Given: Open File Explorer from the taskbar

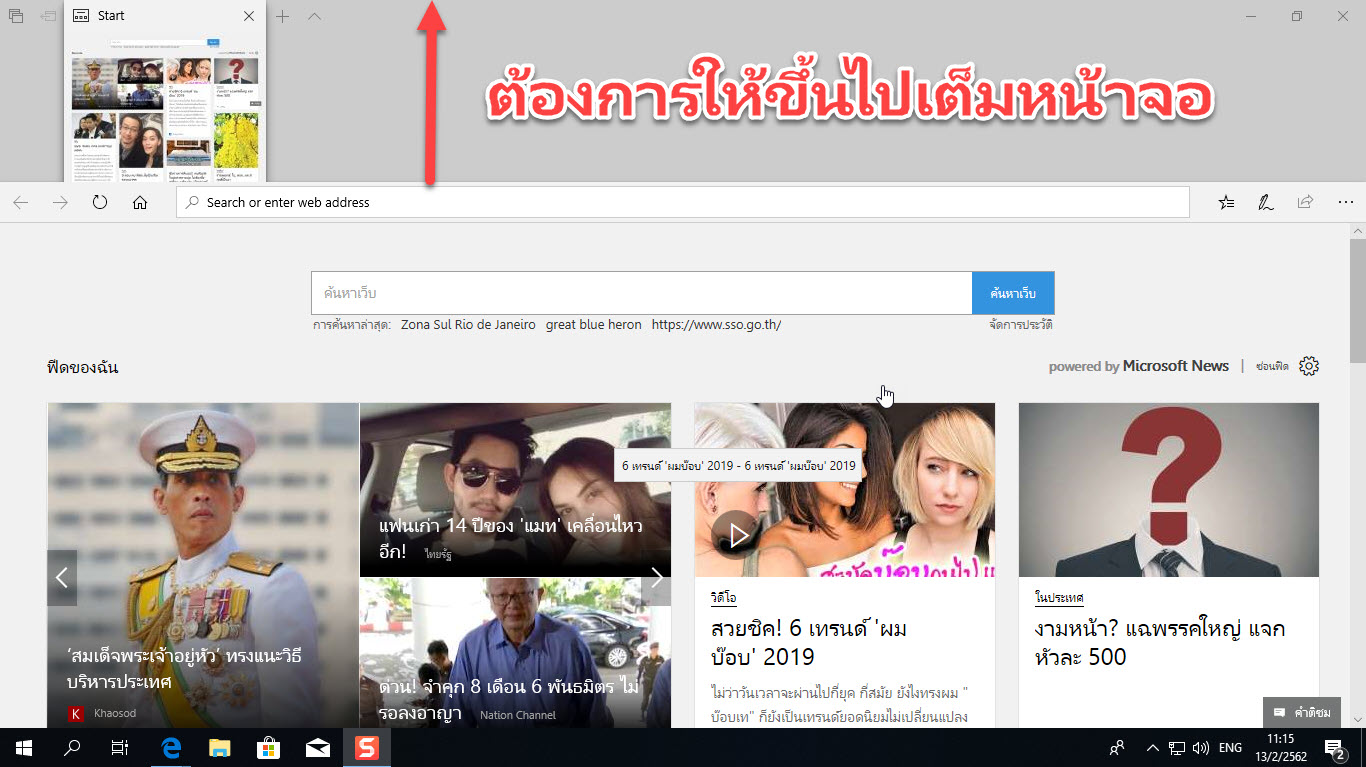Looking at the screenshot, I should point(220,747).
